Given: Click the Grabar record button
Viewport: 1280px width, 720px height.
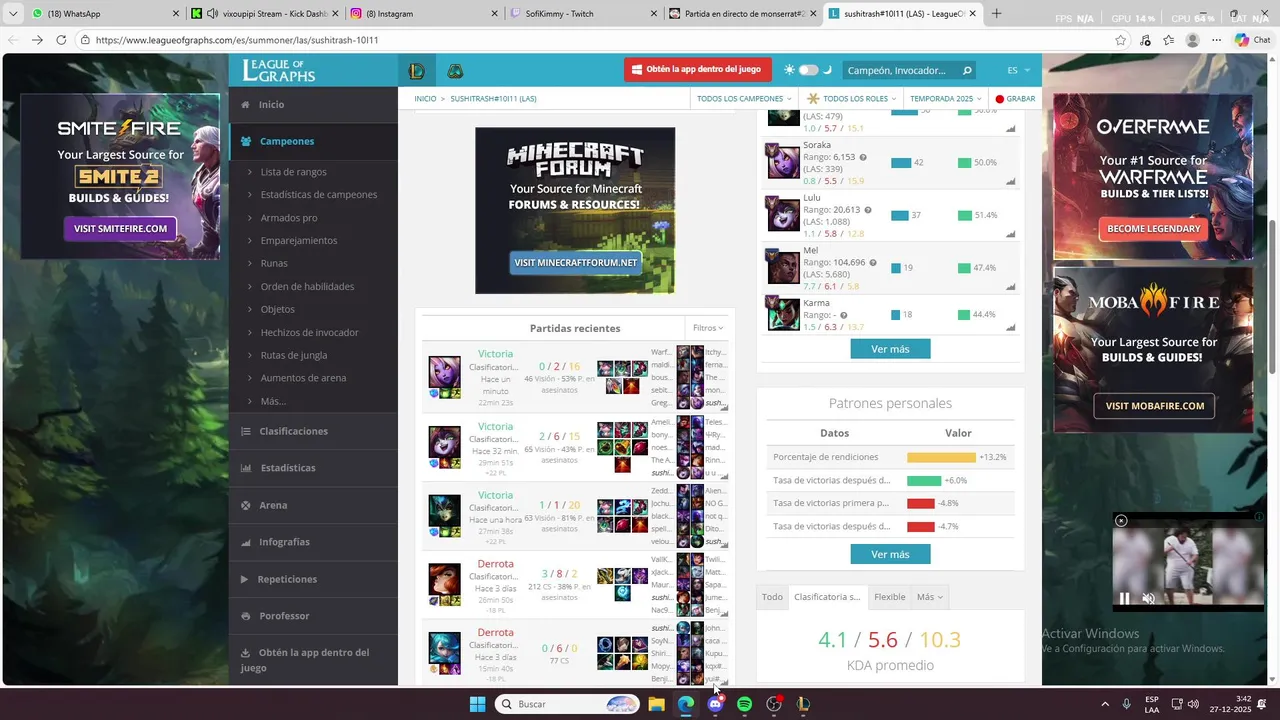Looking at the screenshot, I should [1015, 99].
